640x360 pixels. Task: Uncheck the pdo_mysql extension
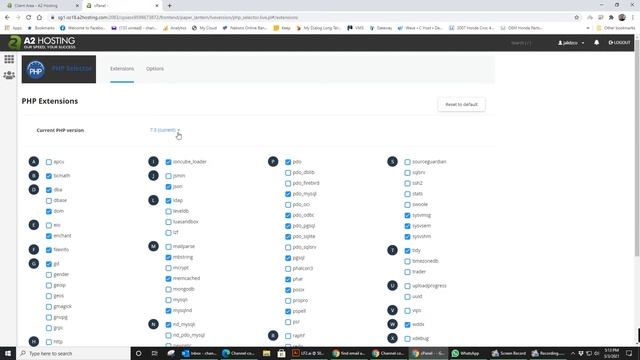[288, 194]
